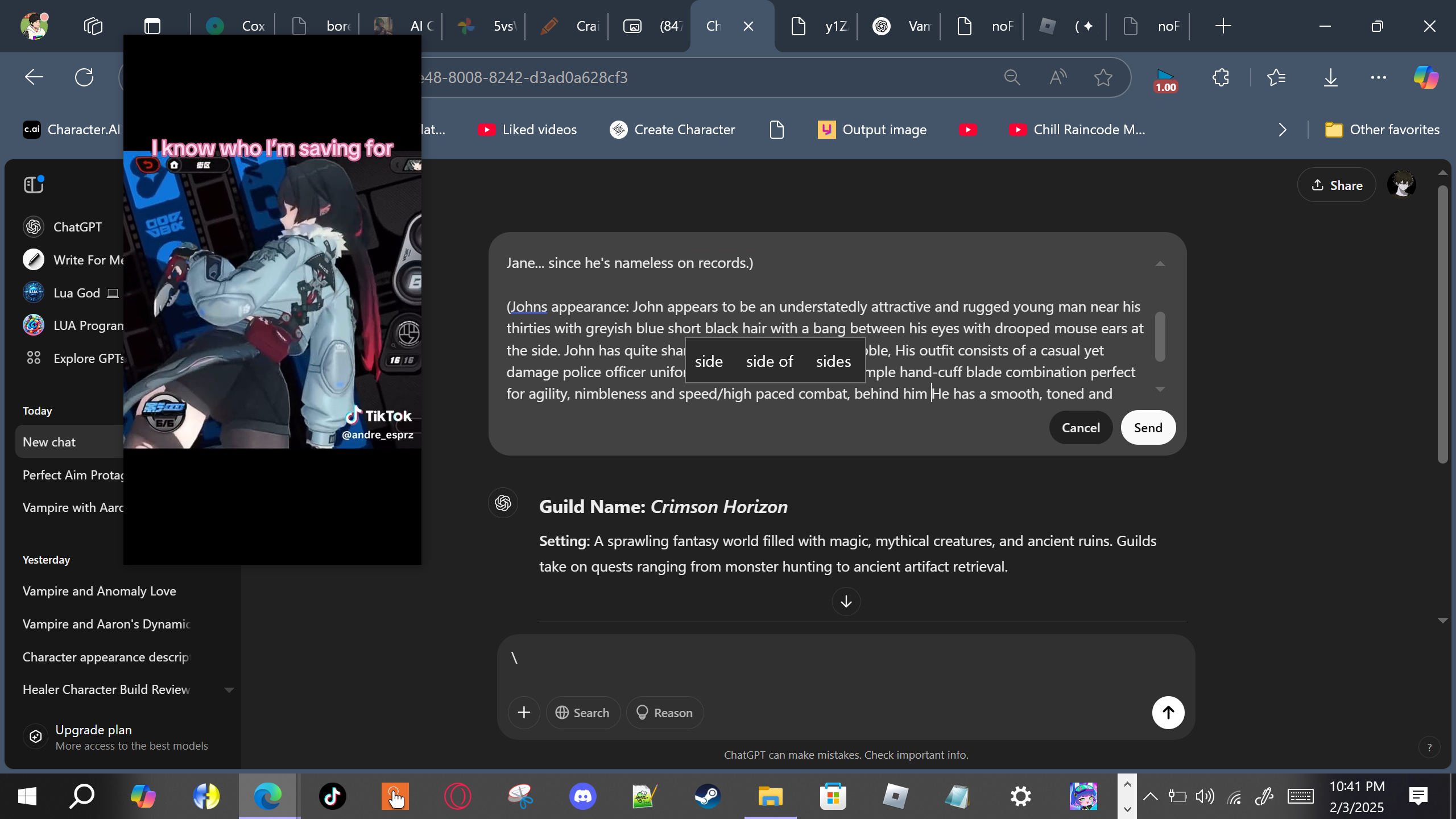Click the page vertical scrollbar thumb

pyautogui.click(x=1442, y=324)
